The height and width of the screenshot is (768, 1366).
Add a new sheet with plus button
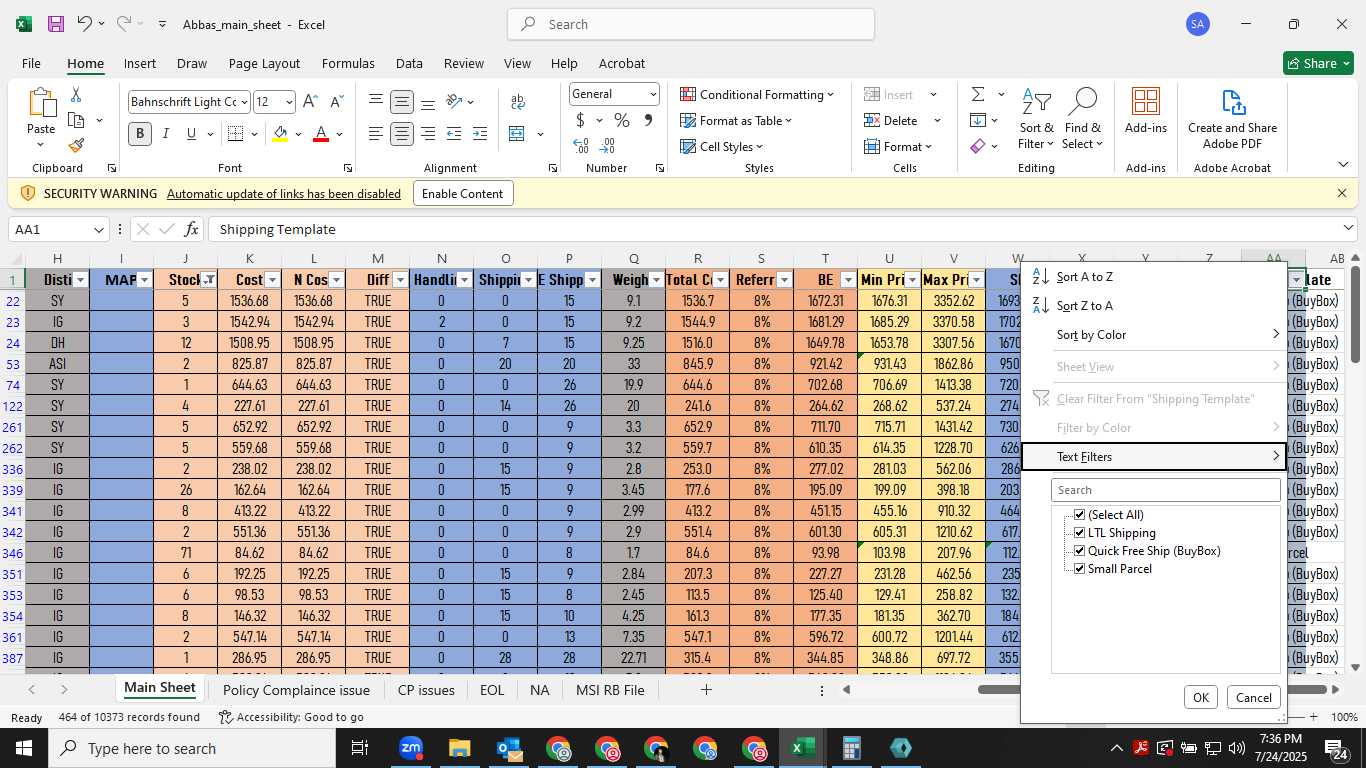tap(706, 690)
